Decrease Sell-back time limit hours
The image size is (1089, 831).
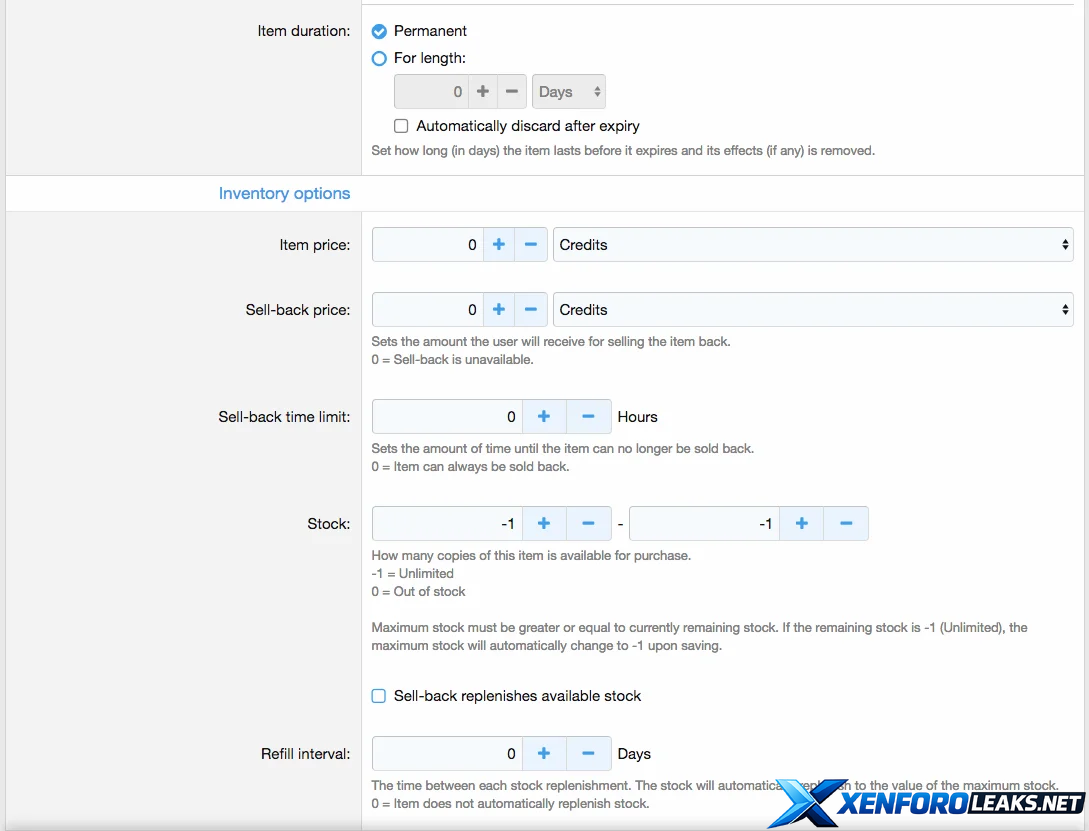point(588,417)
